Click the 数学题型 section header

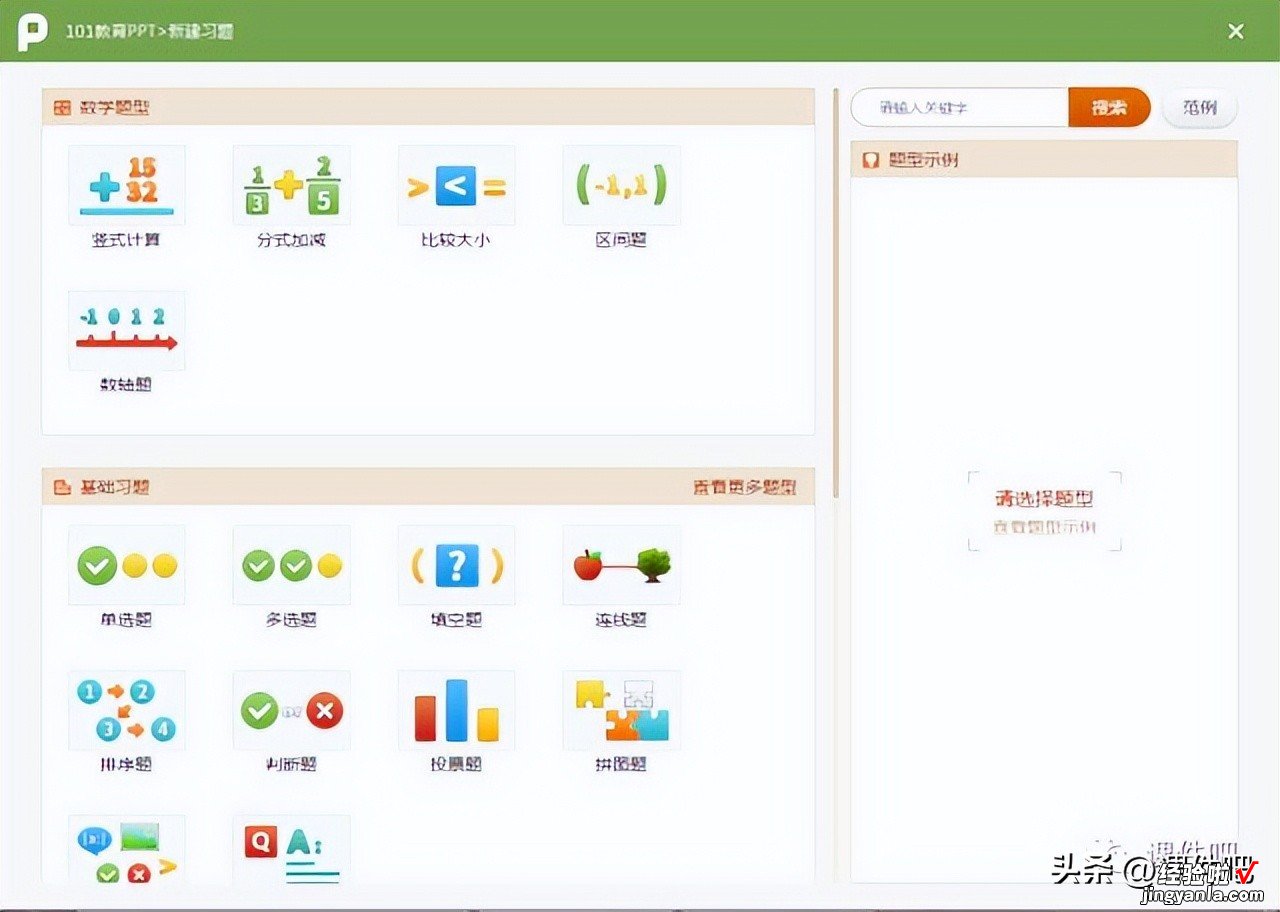[428, 107]
